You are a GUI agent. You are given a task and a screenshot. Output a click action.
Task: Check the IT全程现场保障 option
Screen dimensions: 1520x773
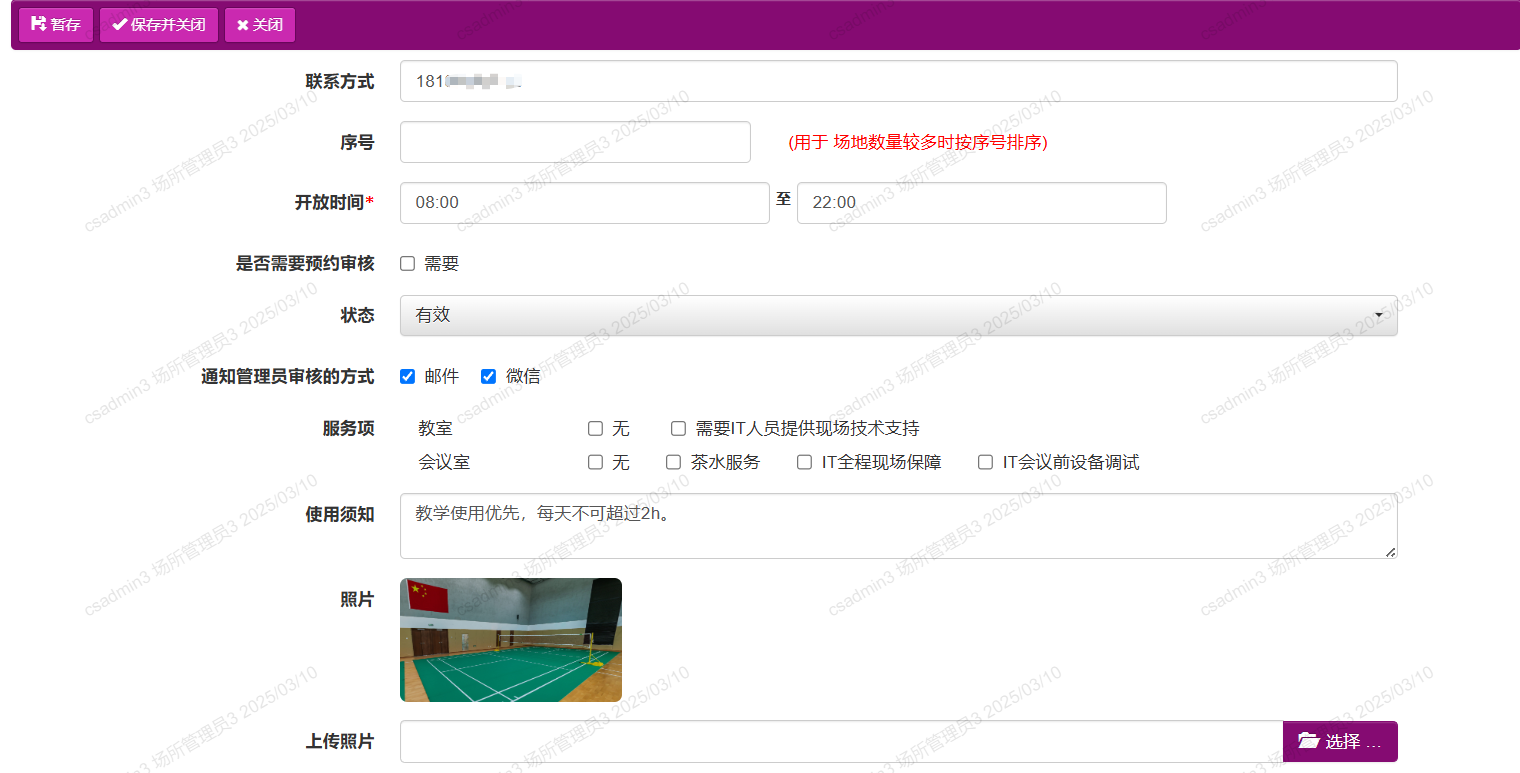click(x=804, y=462)
